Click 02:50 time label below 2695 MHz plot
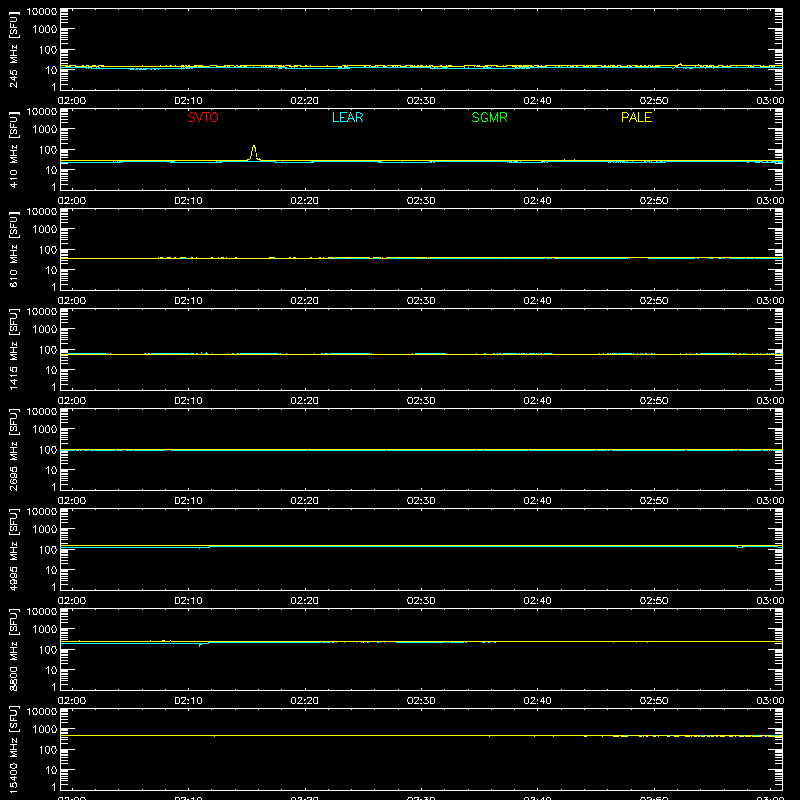This screenshot has height=800, width=800. [x=654, y=501]
